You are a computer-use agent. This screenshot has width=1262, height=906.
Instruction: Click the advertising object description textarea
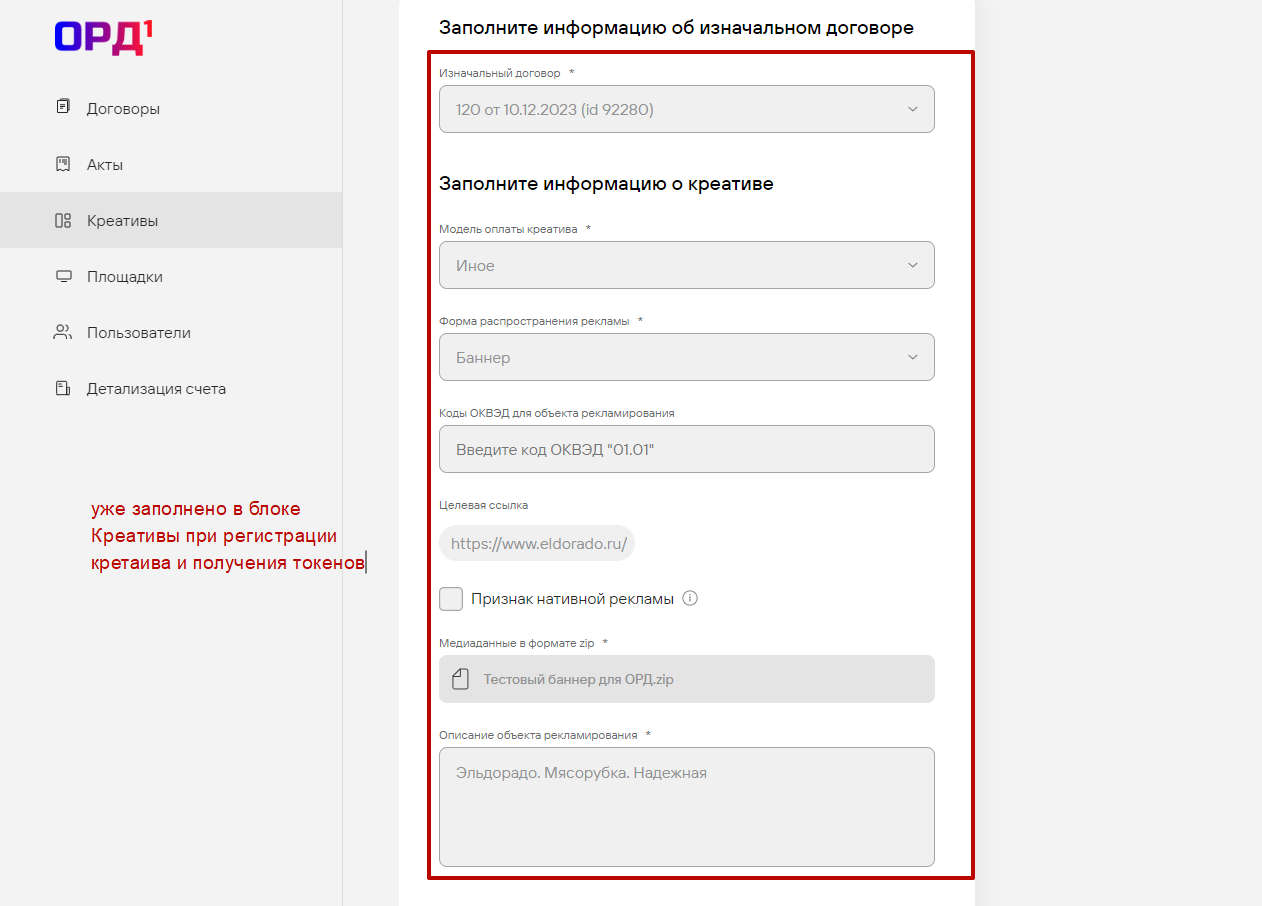[686, 806]
